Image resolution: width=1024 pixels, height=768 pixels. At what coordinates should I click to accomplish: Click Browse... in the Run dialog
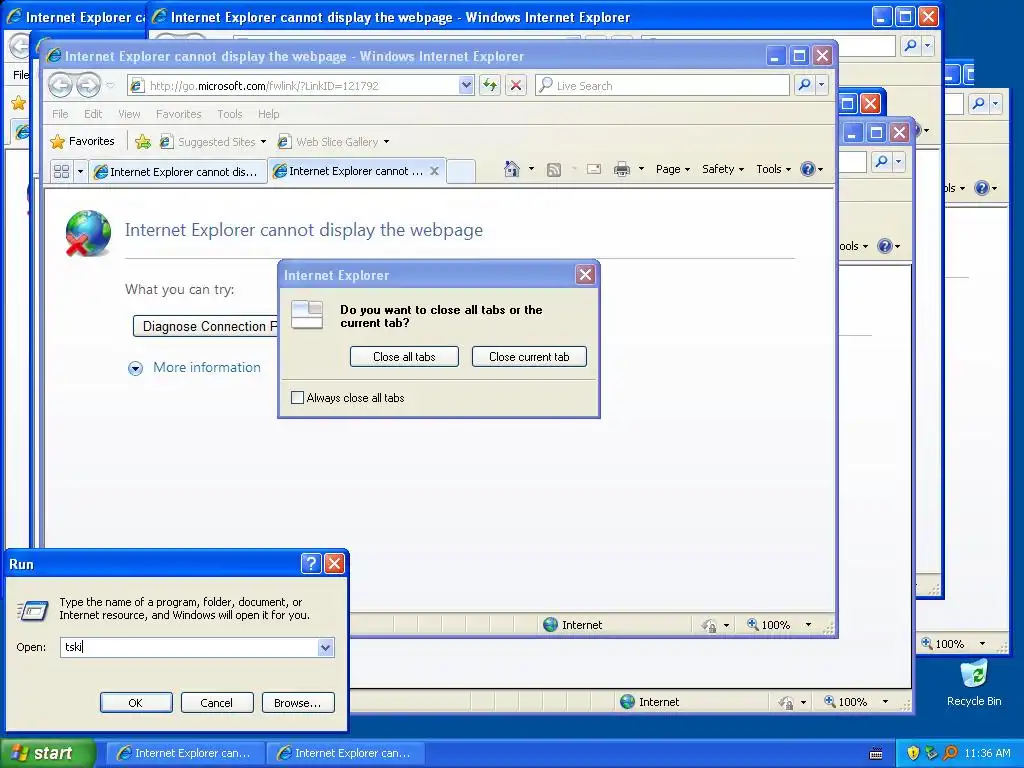[298, 703]
